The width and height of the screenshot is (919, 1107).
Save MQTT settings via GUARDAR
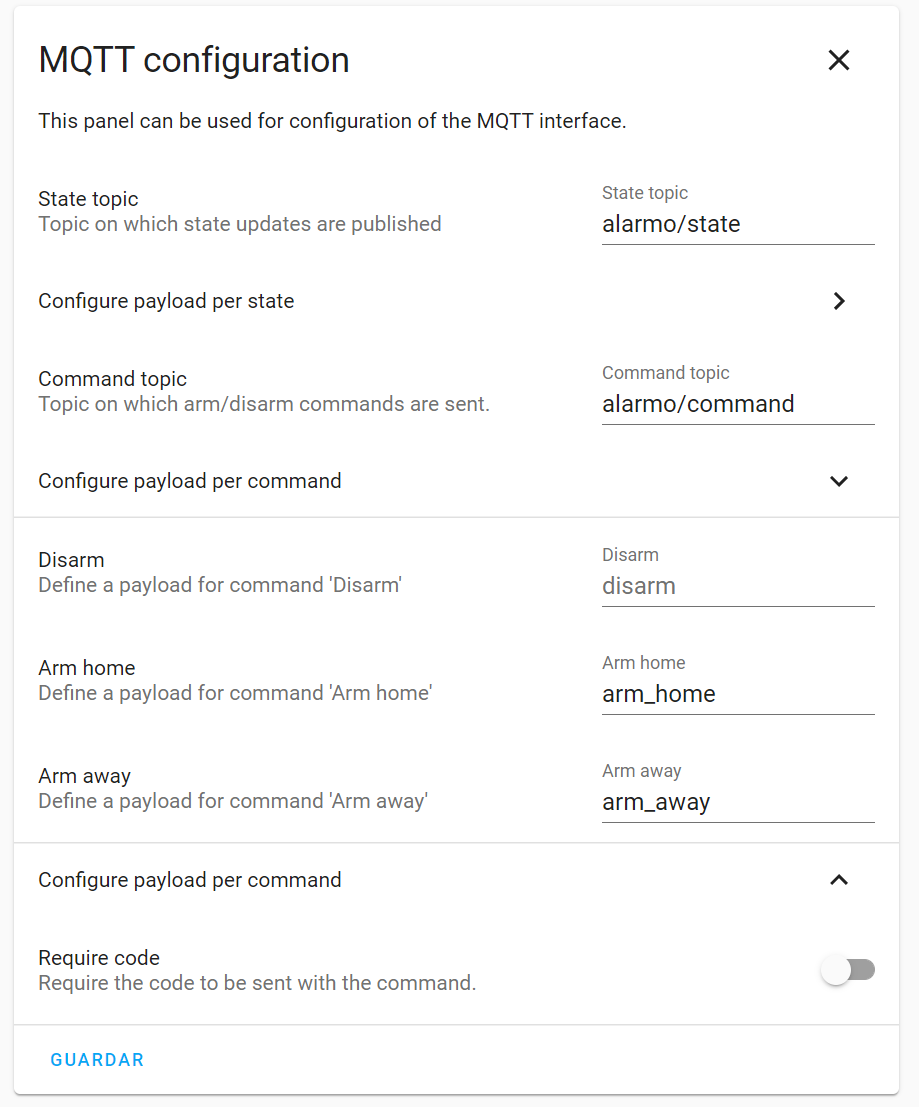pos(96,1059)
